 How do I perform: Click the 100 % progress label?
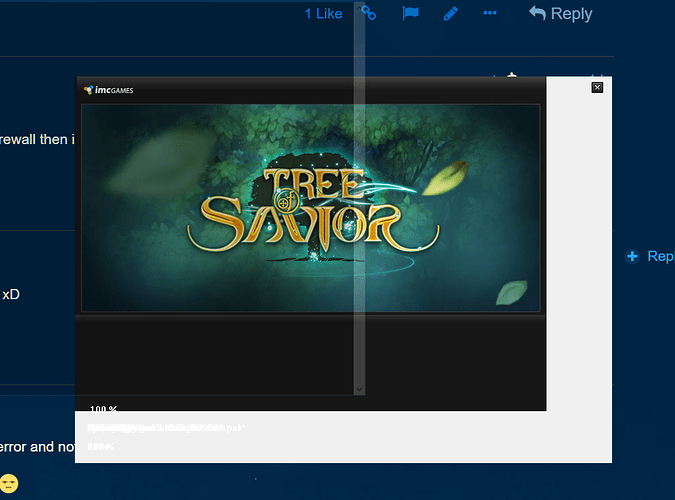103,410
